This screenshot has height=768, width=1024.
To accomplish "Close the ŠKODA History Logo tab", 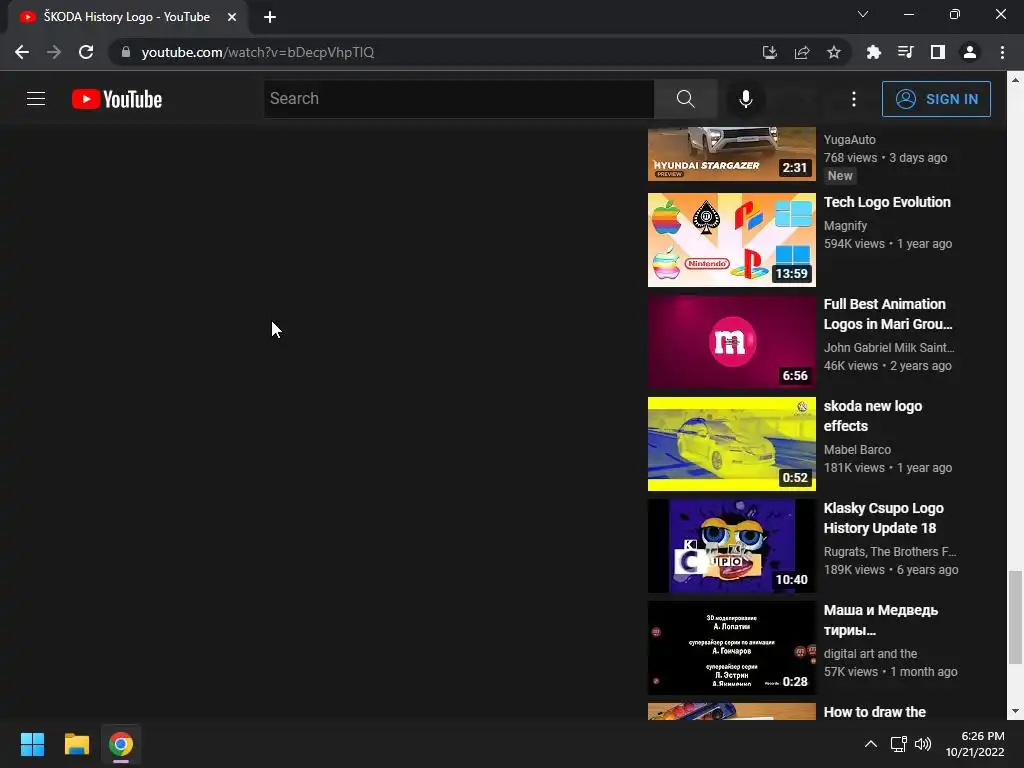I will (x=232, y=17).
